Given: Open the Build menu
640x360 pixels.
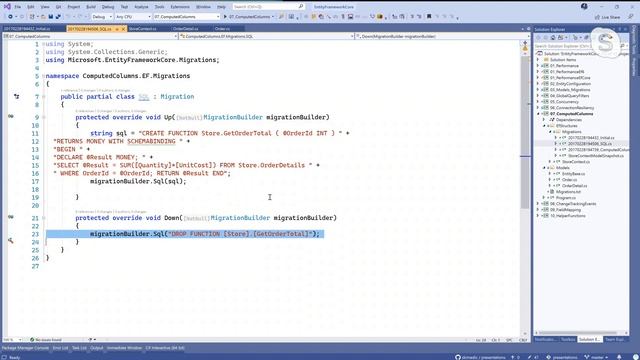Looking at the screenshot, I should point(91,7).
